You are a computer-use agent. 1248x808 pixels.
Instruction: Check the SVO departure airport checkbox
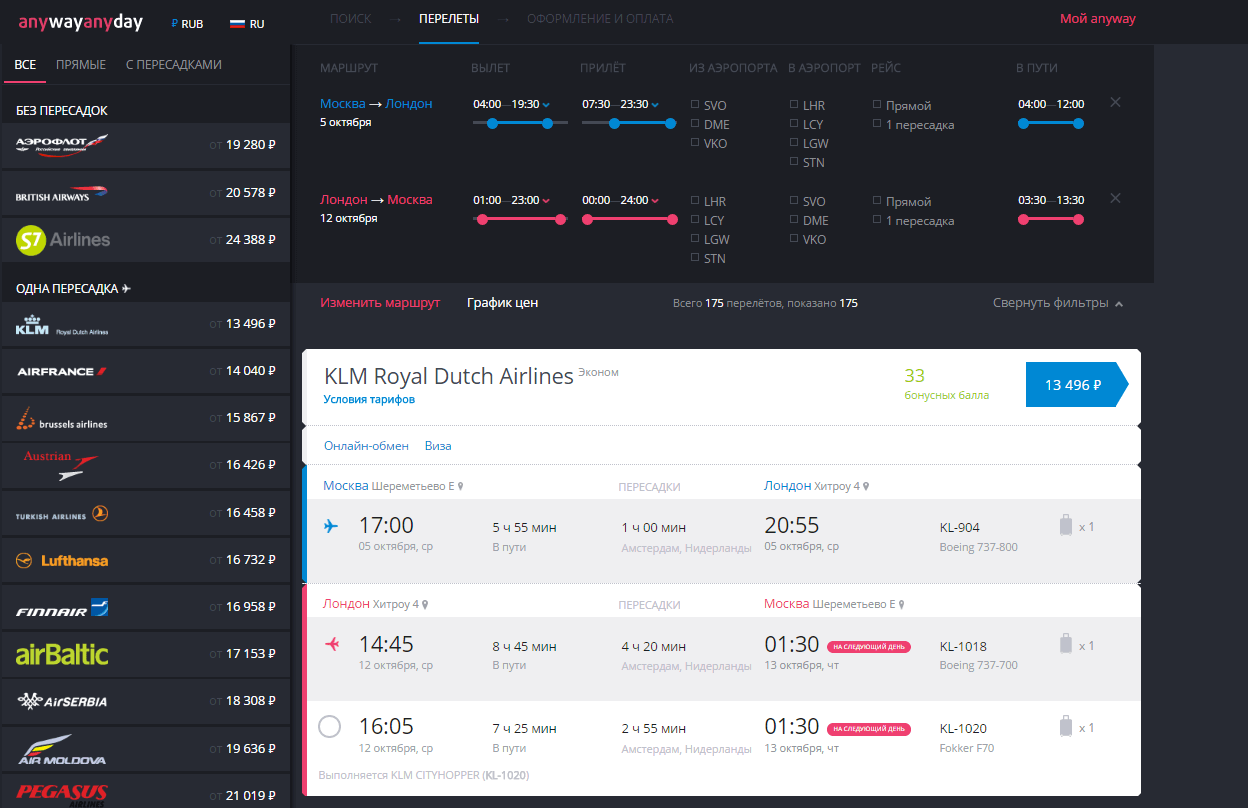(x=696, y=105)
